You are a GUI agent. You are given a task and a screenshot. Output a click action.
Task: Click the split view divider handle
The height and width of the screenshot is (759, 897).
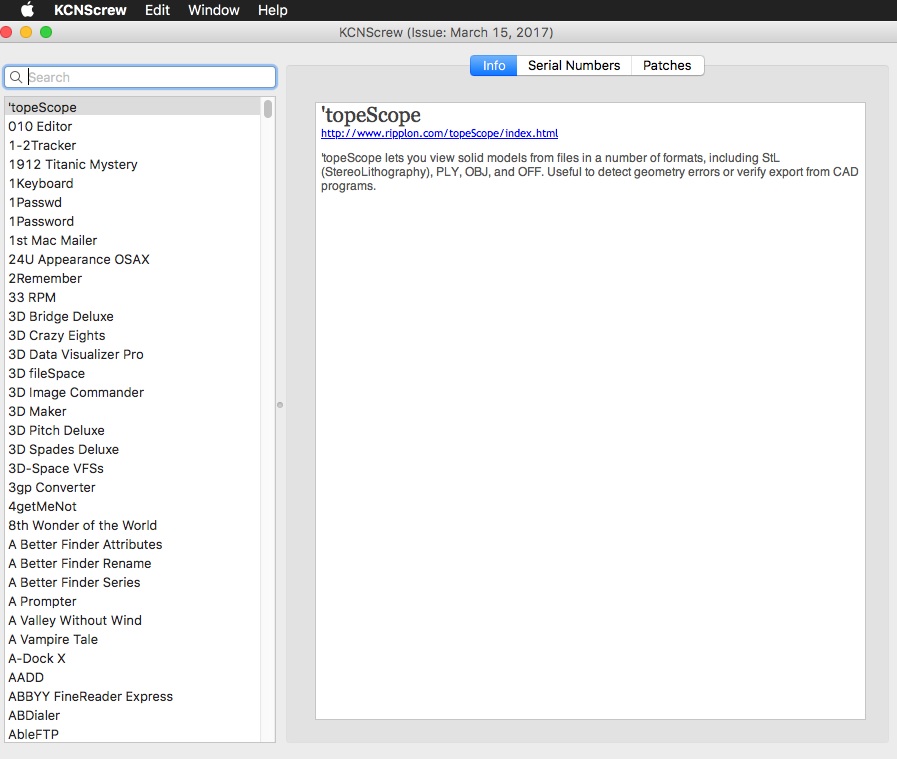click(280, 405)
